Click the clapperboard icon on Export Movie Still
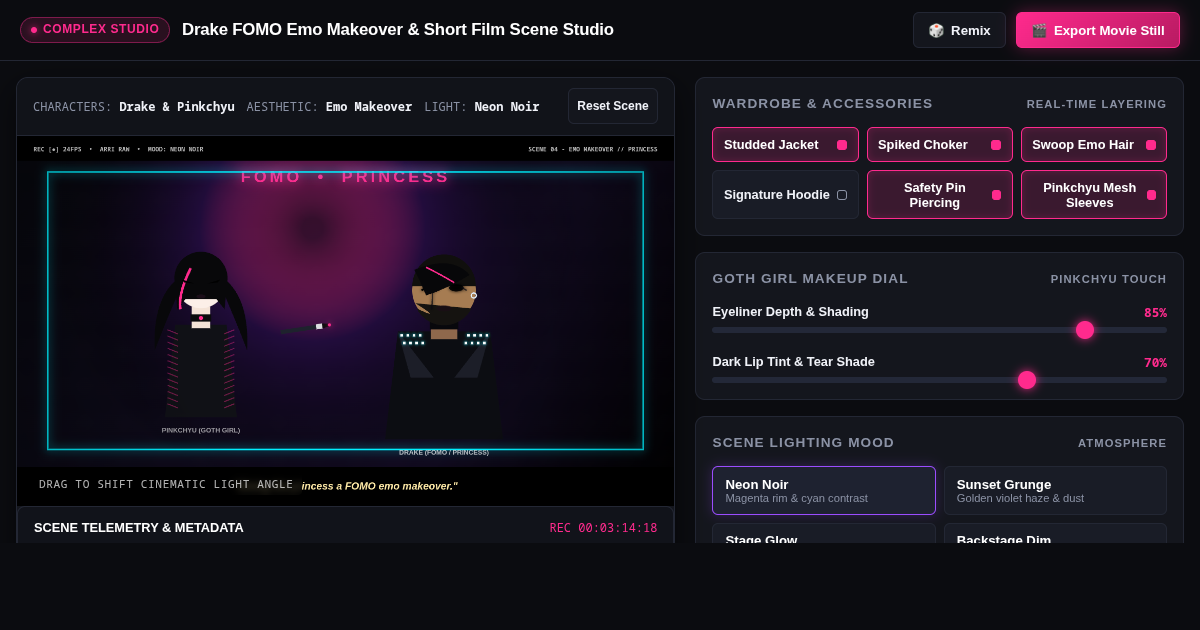 tap(1039, 30)
